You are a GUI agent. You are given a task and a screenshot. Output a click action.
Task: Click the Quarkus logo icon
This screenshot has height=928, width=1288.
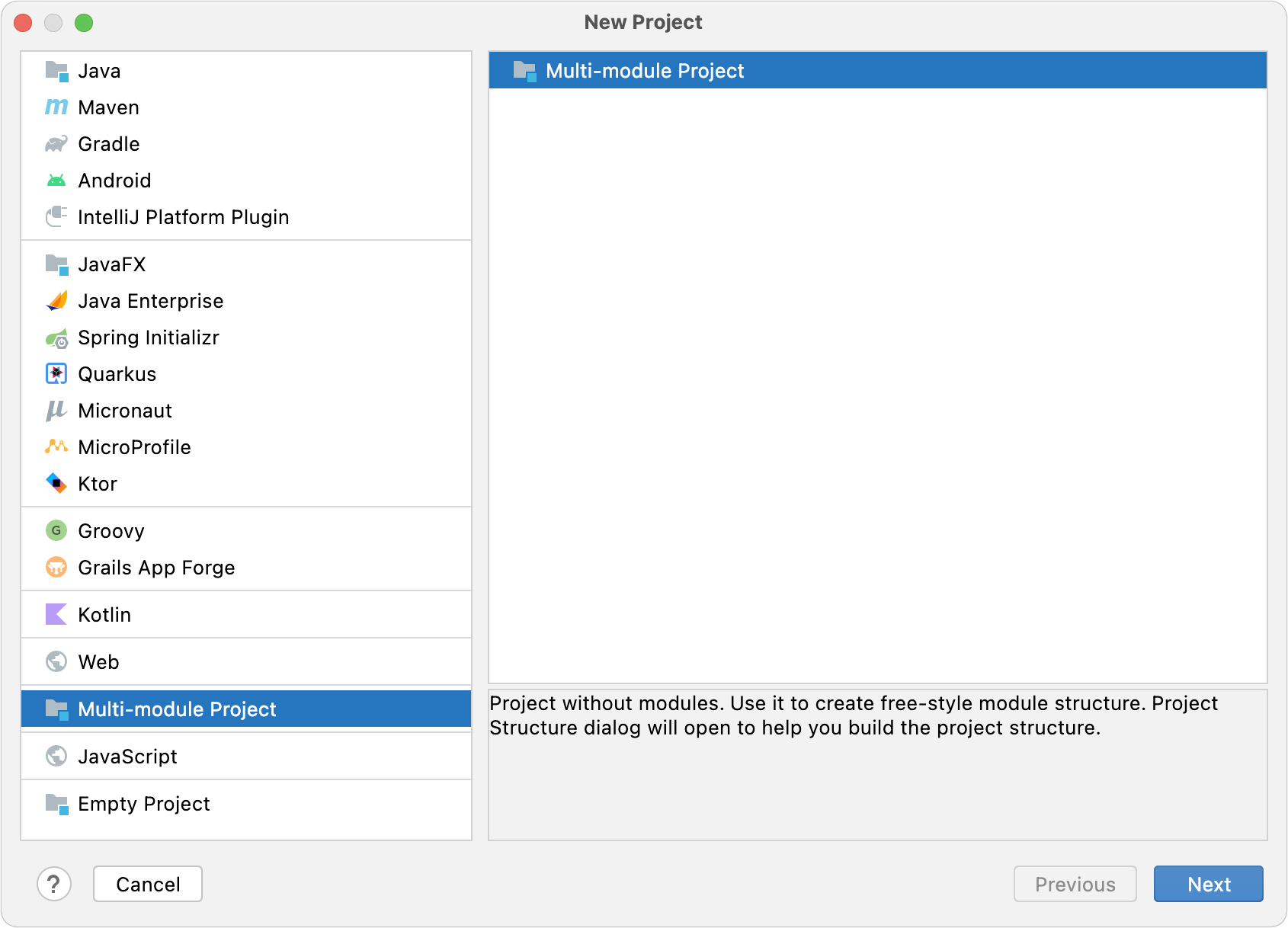tap(56, 374)
